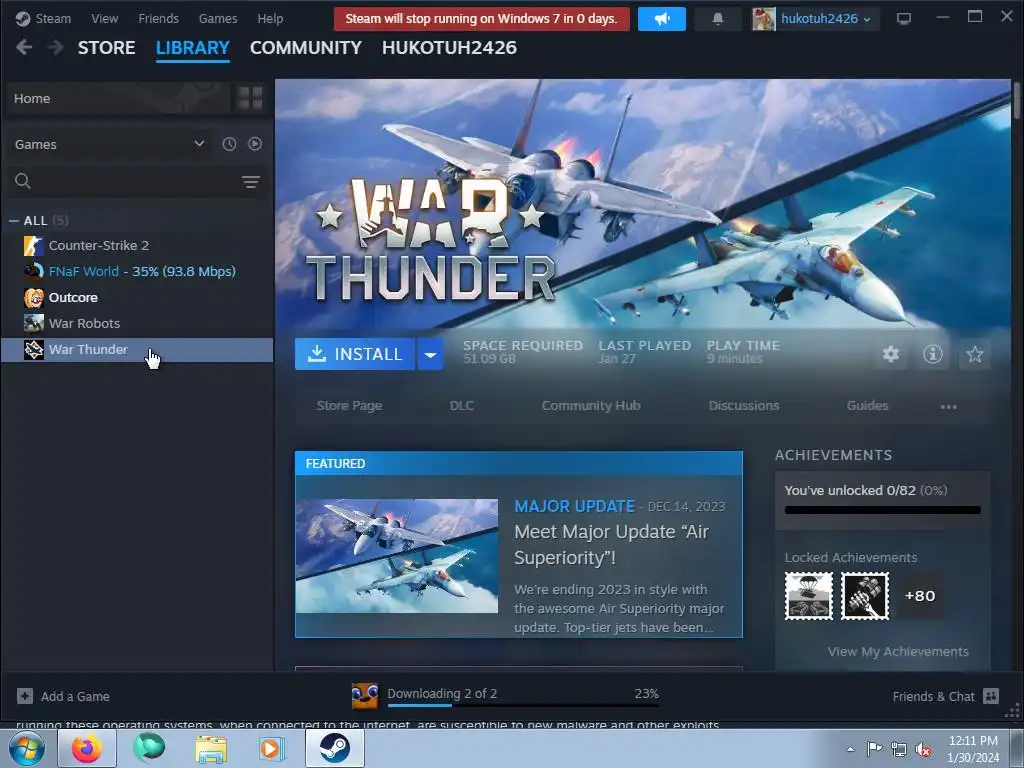Toggle ready to play filter icon
Image resolution: width=1024 pixels, height=768 pixels.
pyautogui.click(x=255, y=144)
